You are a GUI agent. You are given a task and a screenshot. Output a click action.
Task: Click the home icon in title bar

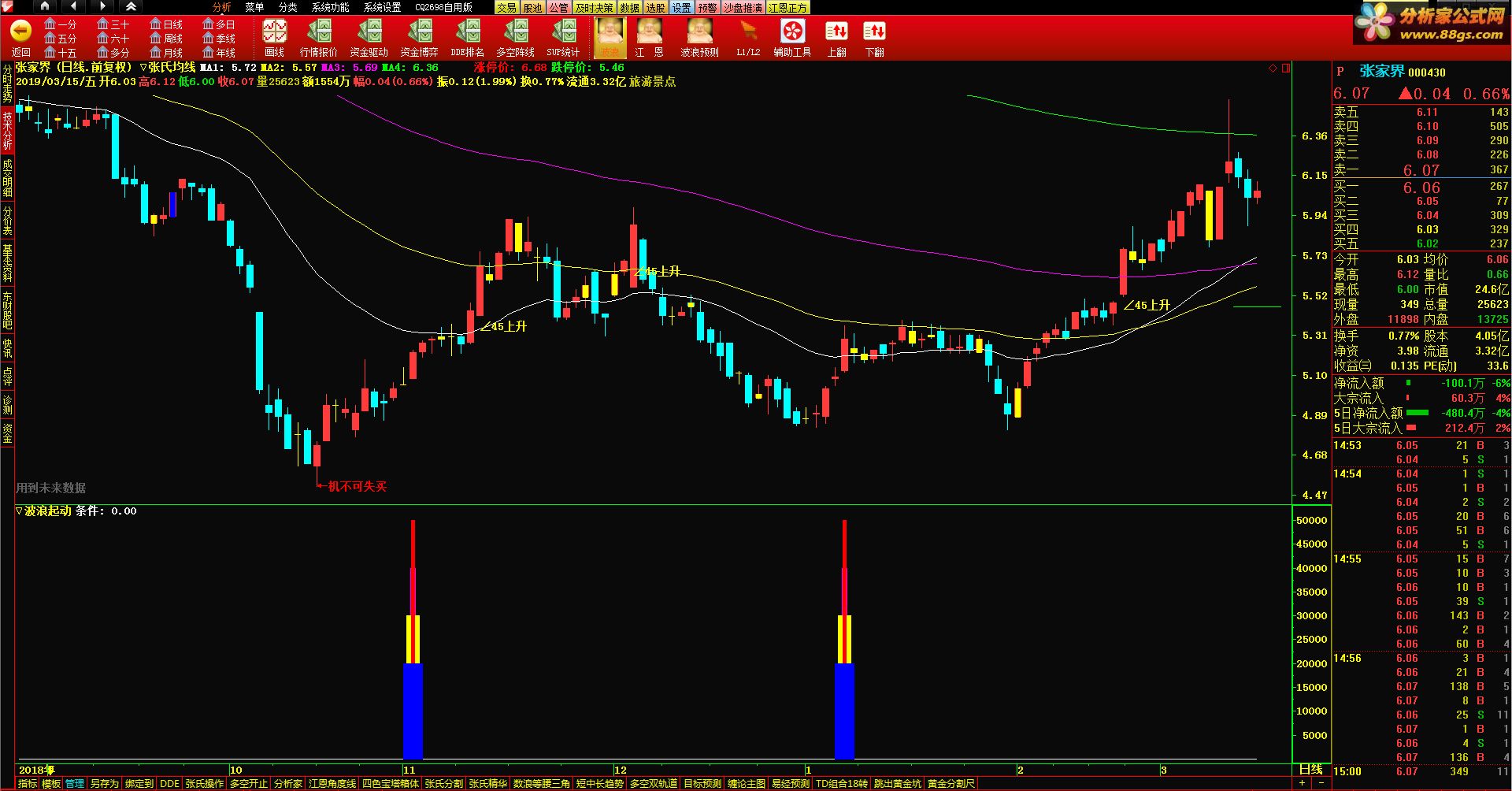44,6
